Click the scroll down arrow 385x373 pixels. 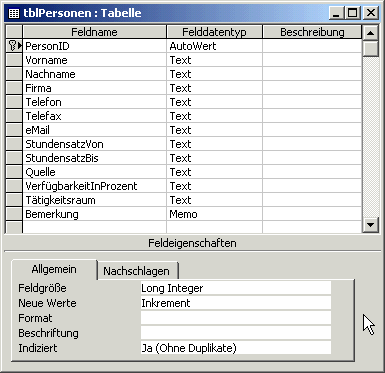tap(370, 224)
